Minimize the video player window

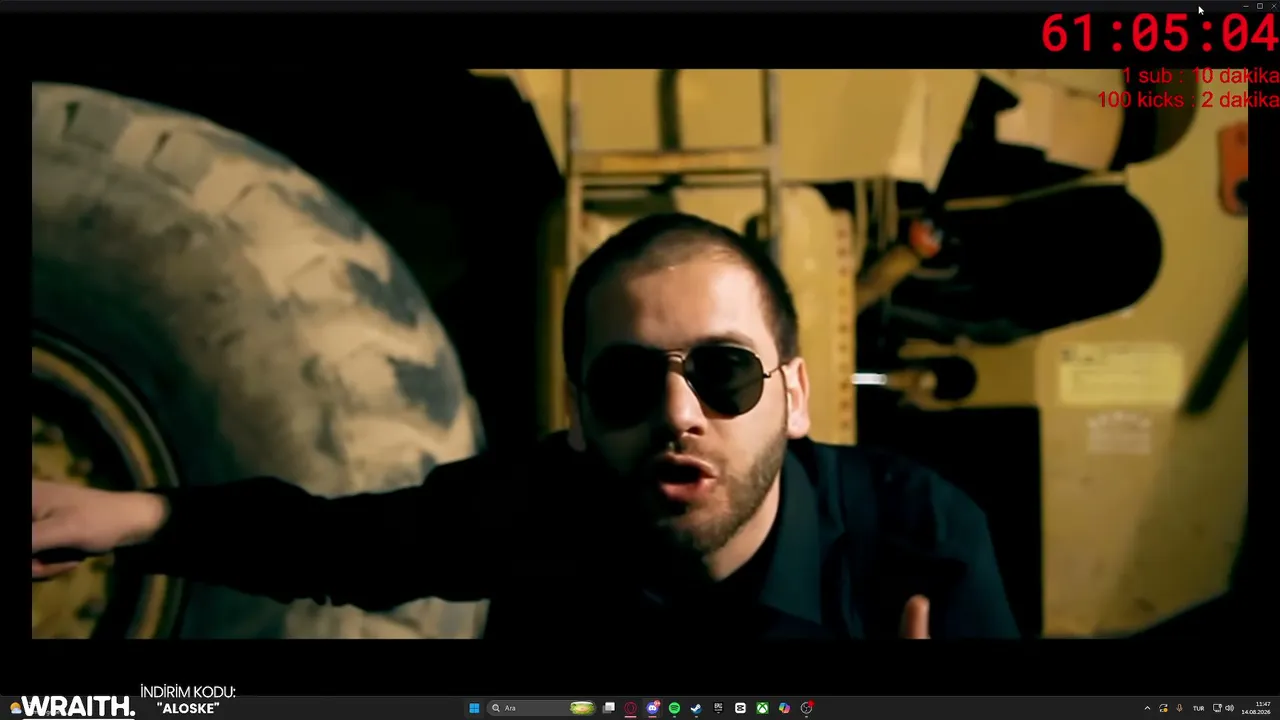[1245, 6]
